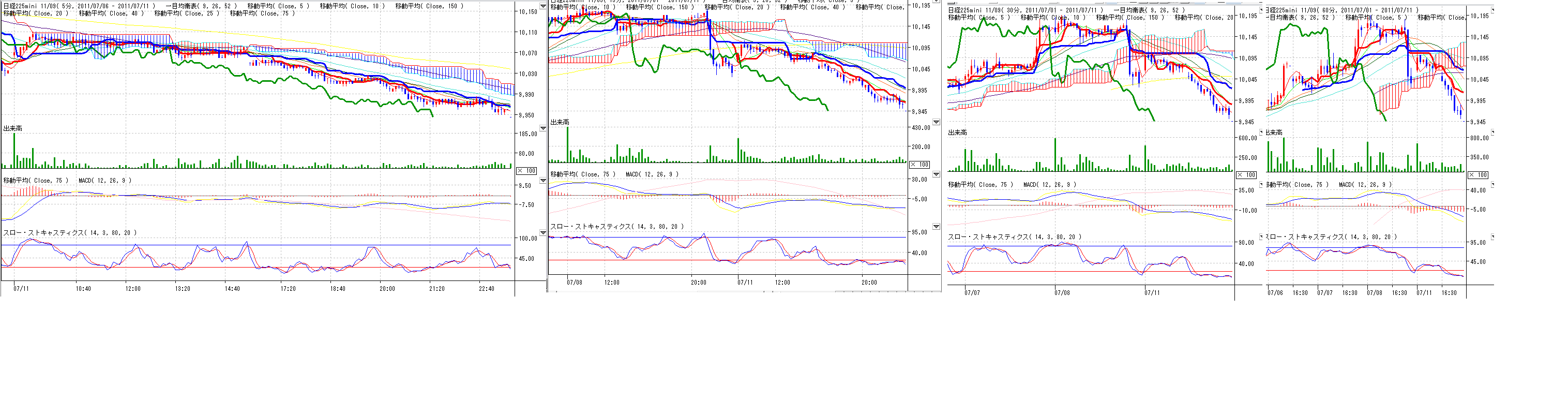This screenshot has height=414, width=1568.
Task: Click the 07/11 date marker on 15-minute chart
Action: pyautogui.click(x=745, y=283)
